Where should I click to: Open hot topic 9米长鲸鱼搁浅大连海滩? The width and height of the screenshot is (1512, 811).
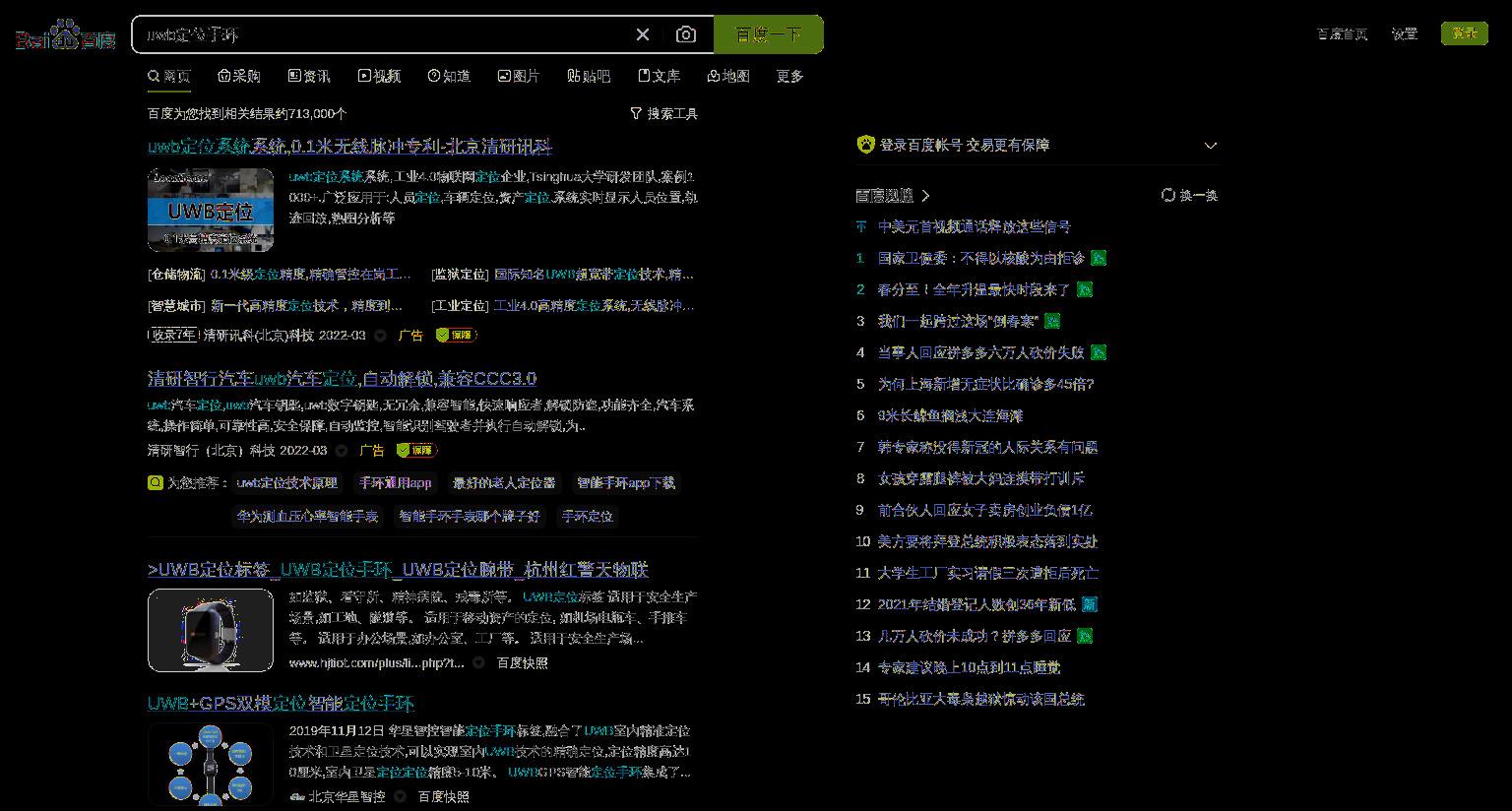951,415
